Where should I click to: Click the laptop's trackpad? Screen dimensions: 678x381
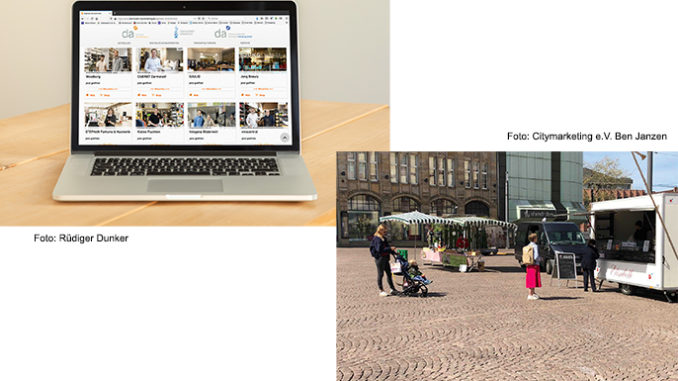[185, 186]
